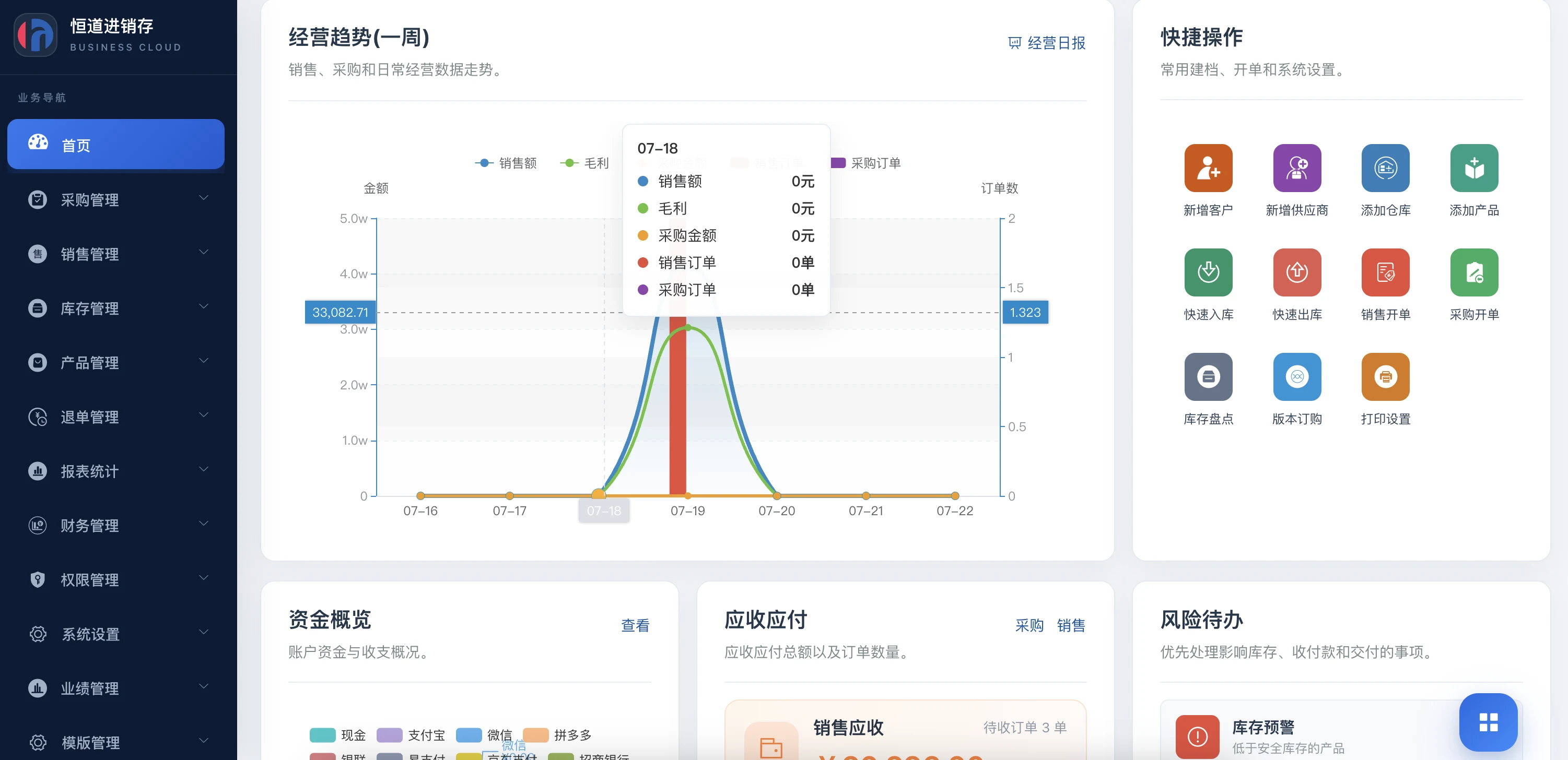Screen dimensions: 1568x760
Task: Toggle the 拼多多 legend in 资金概览
Action: tap(557, 735)
